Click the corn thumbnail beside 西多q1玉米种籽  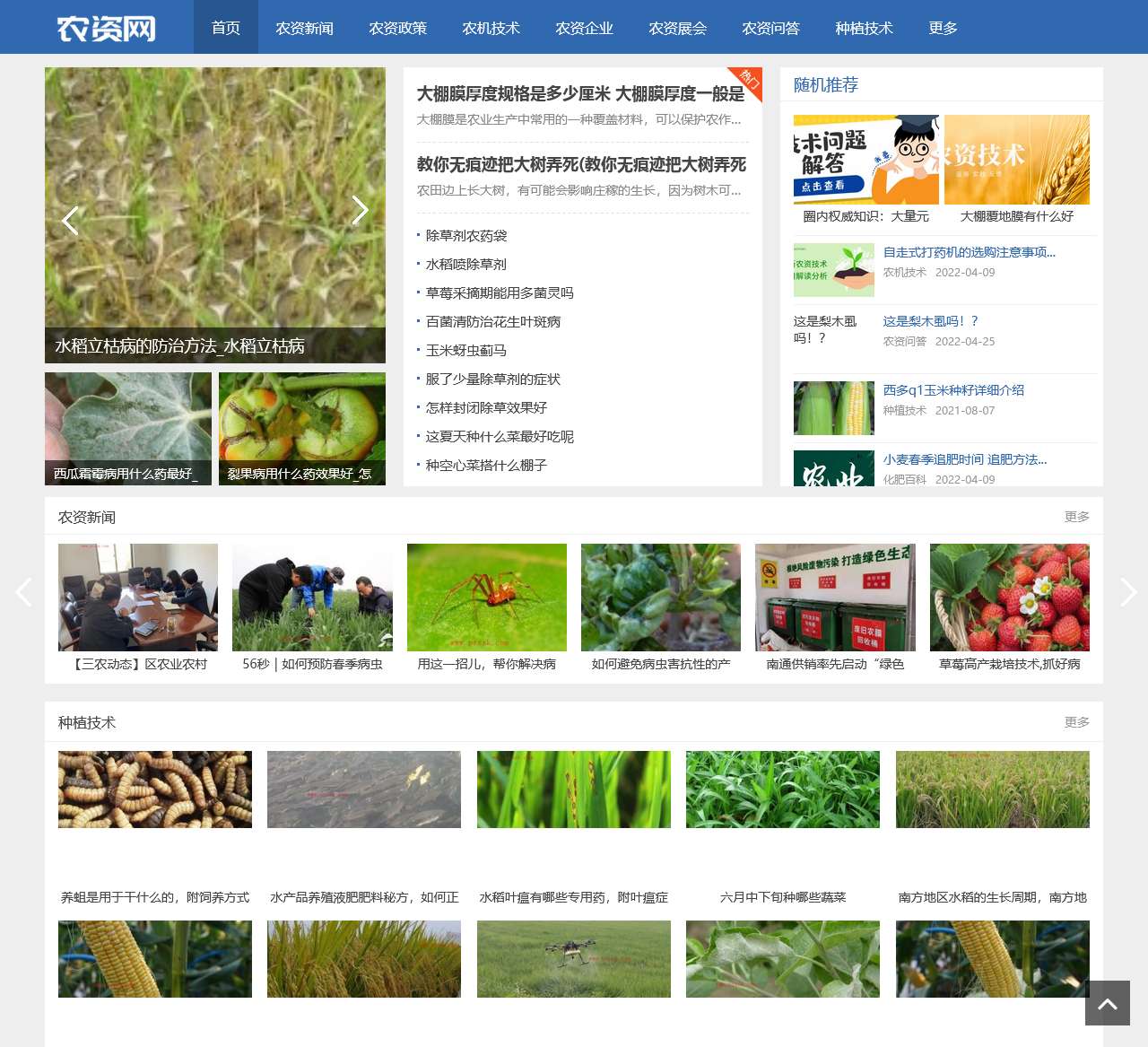pyautogui.click(x=834, y=408)
